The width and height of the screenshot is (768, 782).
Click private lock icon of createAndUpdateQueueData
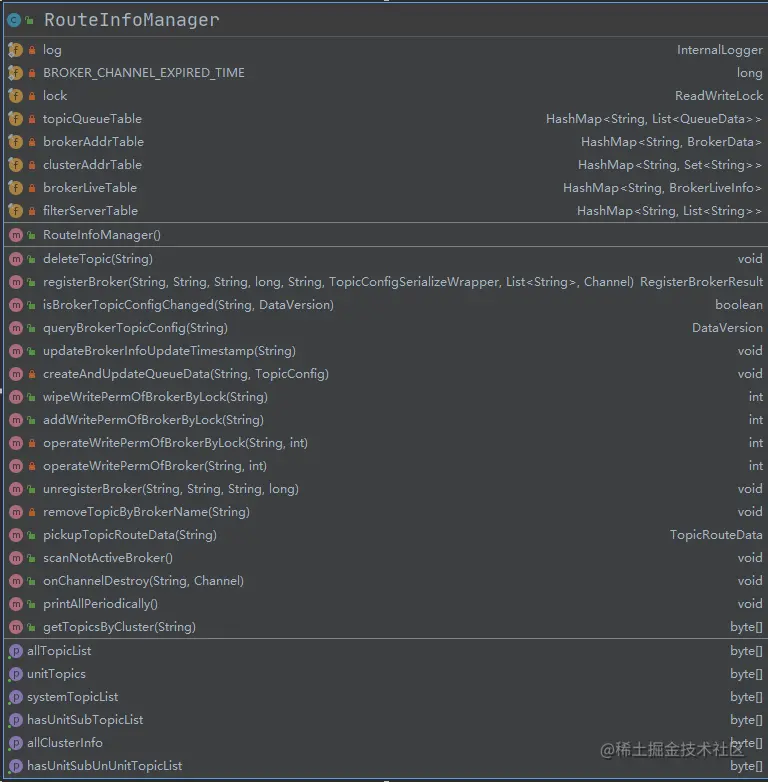(32, 374)
